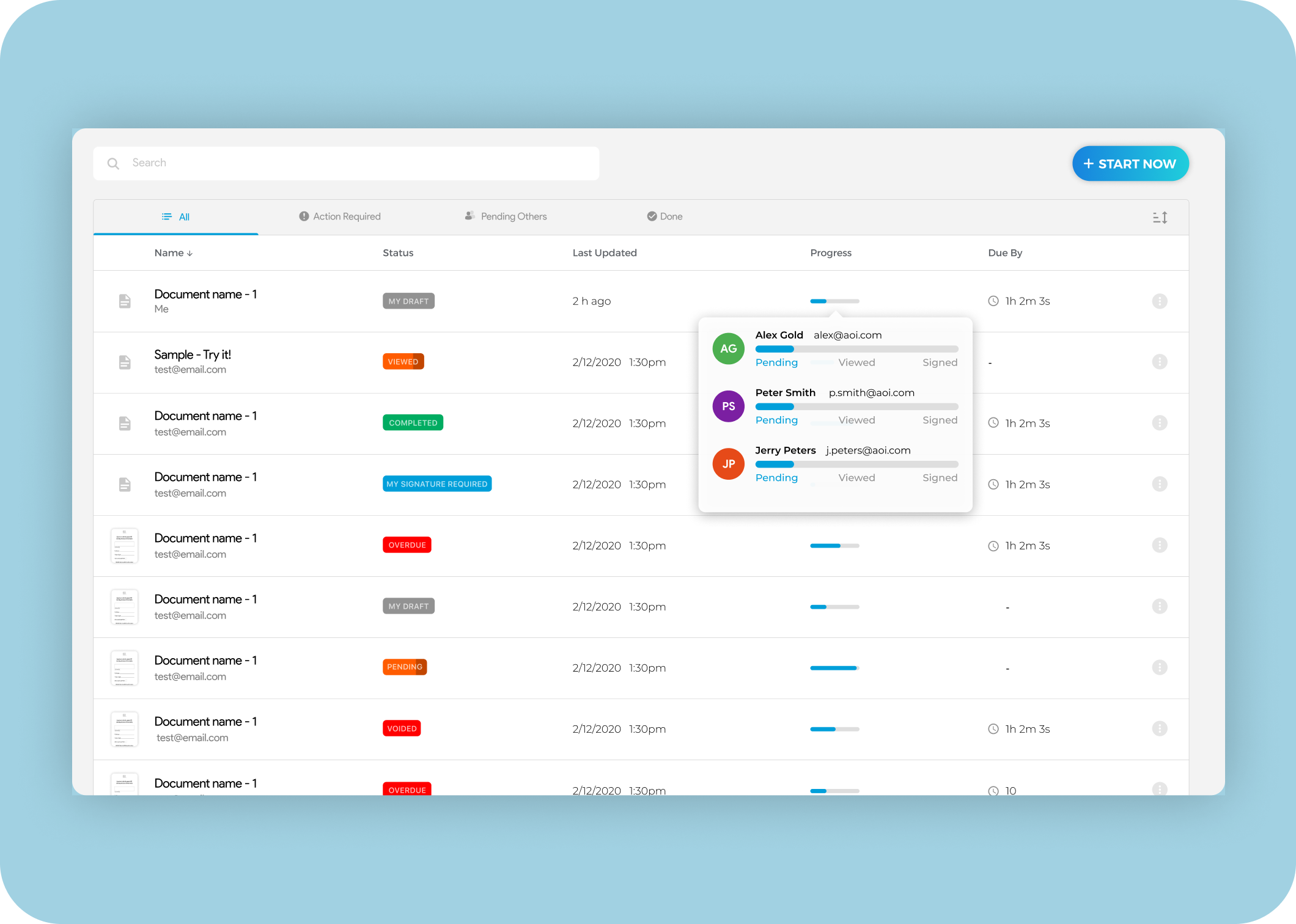Toggle Pending status for Alex Gold
This screenshot has width=1296, height=924.
pyautogui.click(x=776, y=362)
